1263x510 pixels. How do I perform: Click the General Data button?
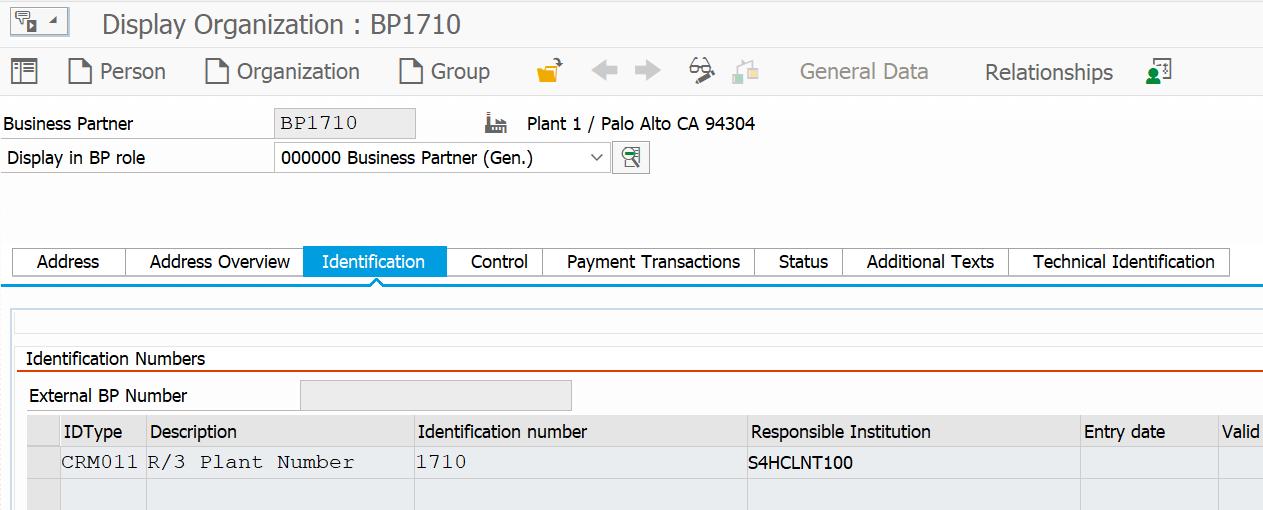pyautogui.click(x=864, y=72)
